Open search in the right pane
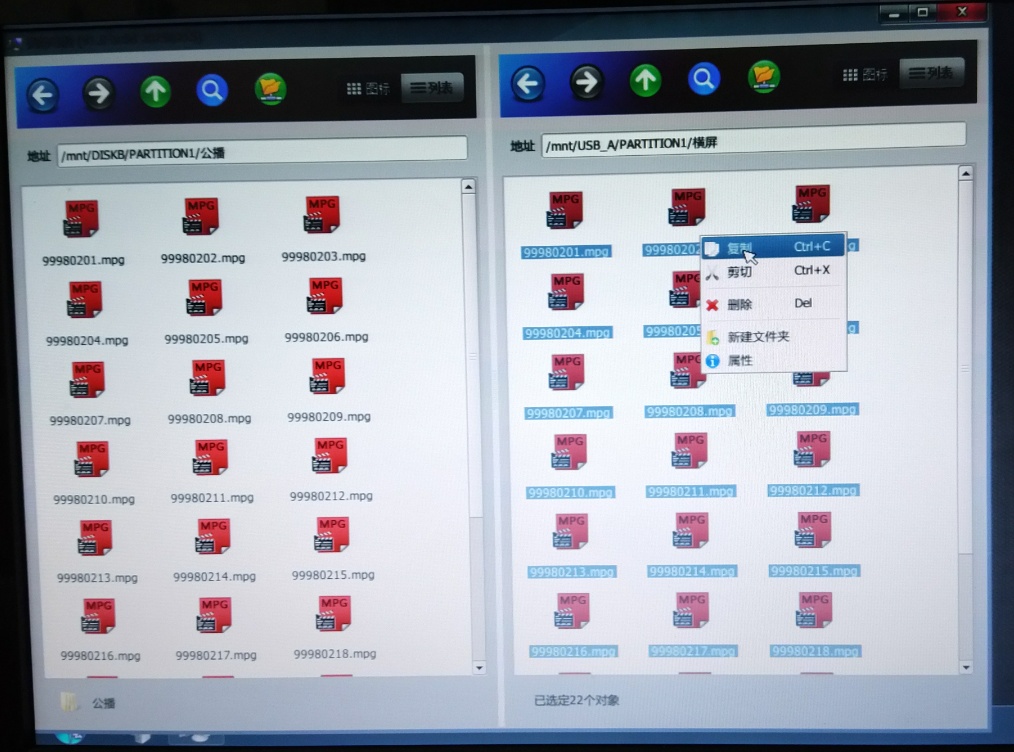 click(704, 79)
